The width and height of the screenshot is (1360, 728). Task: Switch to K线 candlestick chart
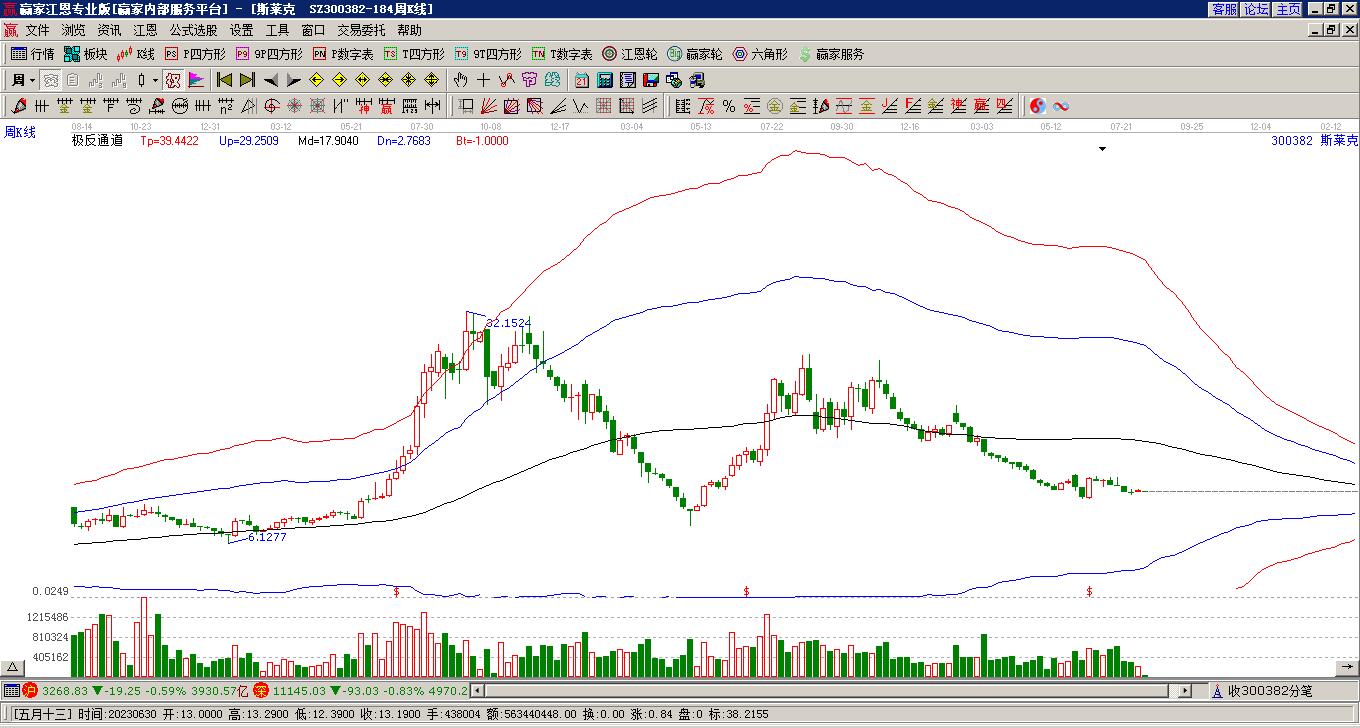[135, 54]
